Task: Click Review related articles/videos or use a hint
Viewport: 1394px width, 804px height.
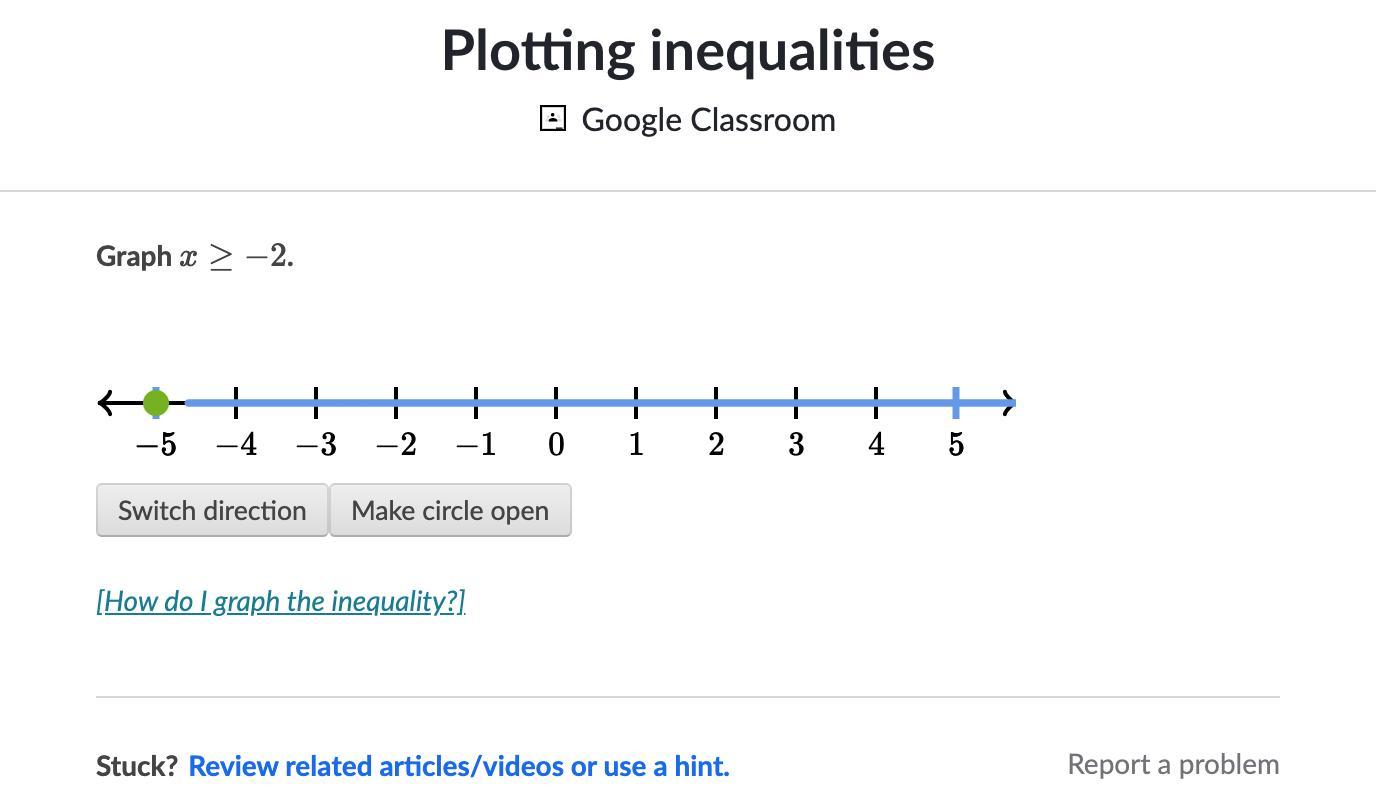Action: pos(459,766)
